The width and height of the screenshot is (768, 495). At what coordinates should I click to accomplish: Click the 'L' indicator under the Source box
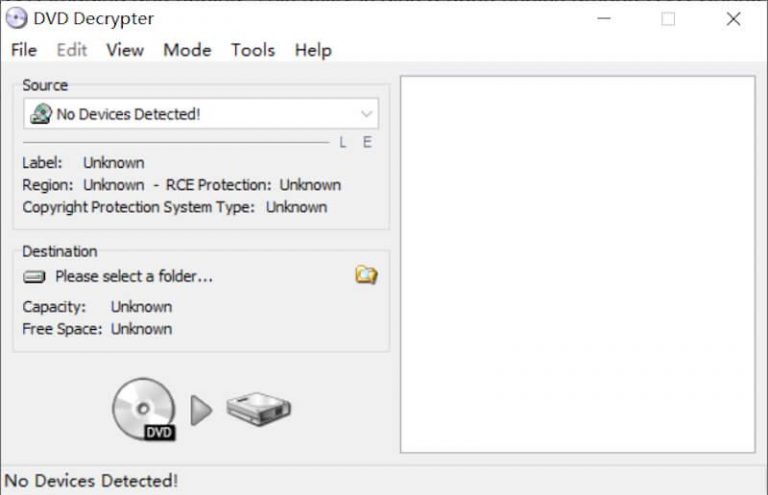tap(343, 143)
